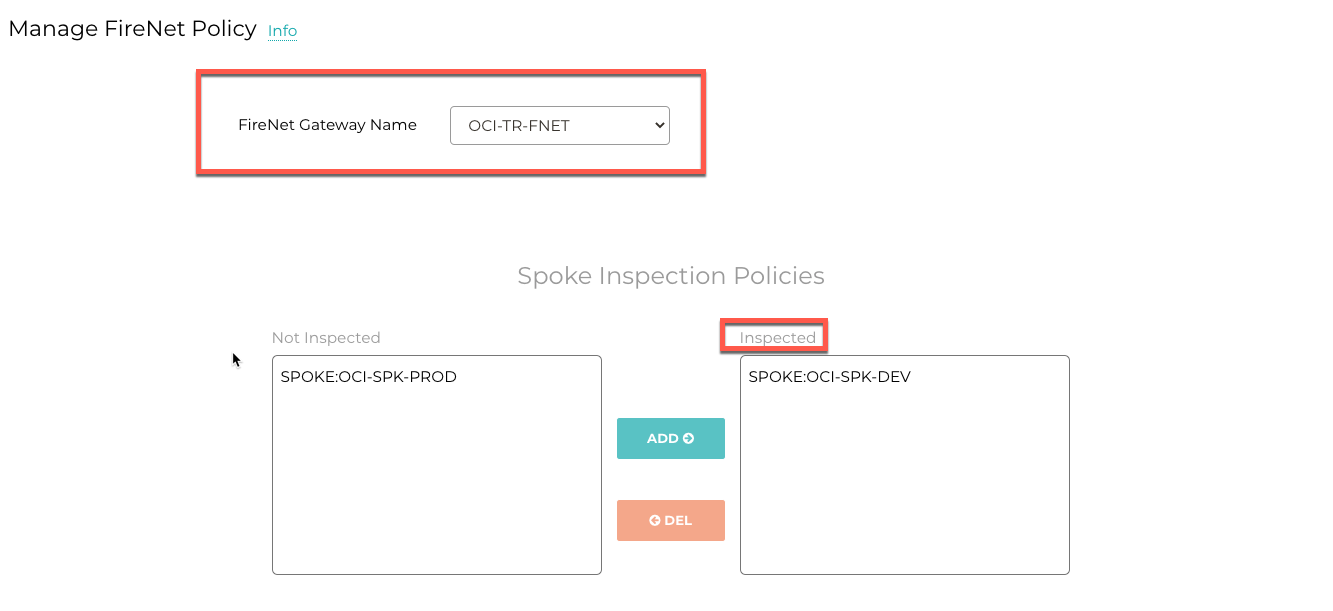The height and width of the screenshot is (611, 1333).
Task: Click the dotted-underline Info icon link
Action: (282, 31)
